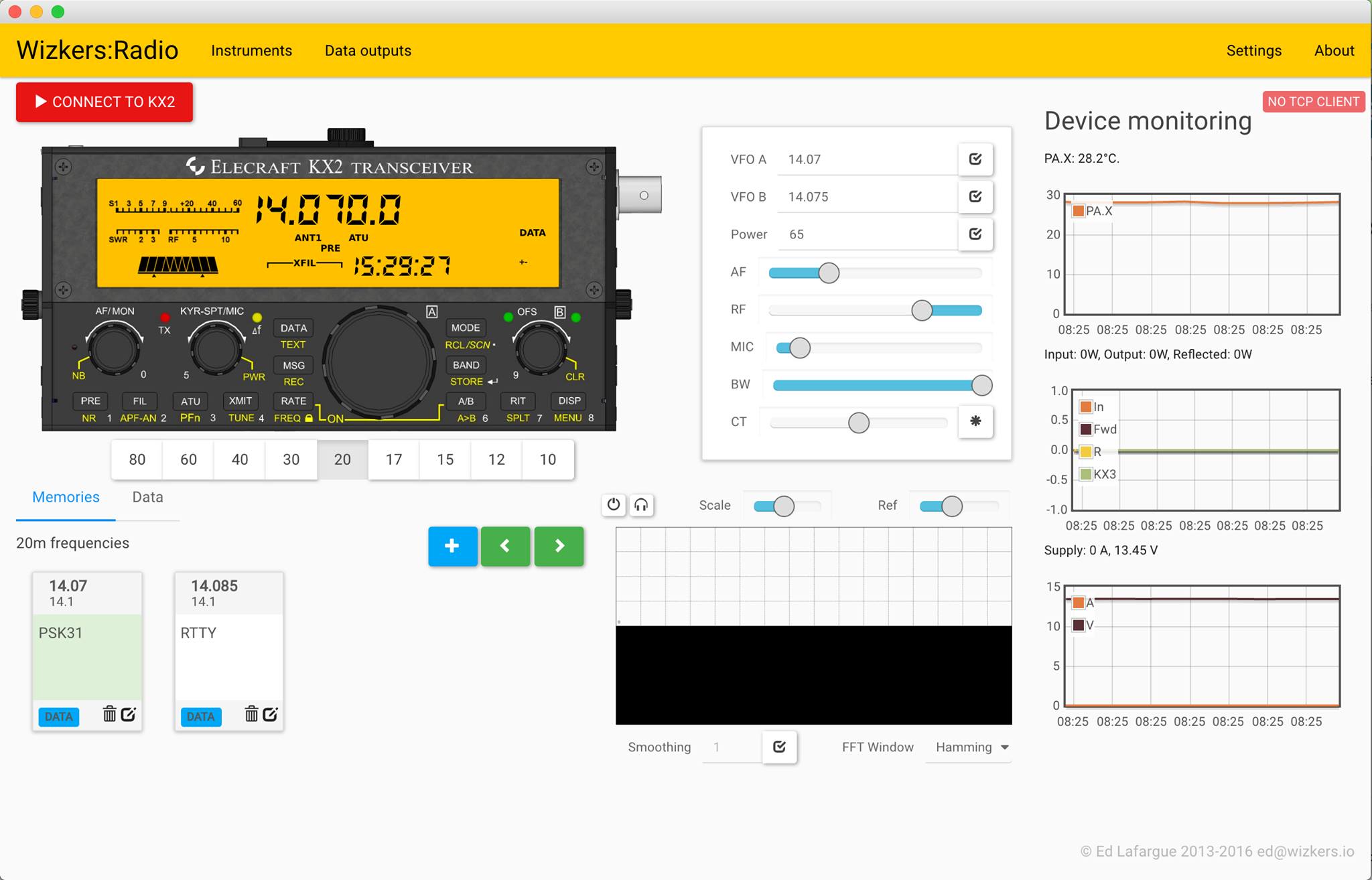Click the BW bandwidth slider handle
The image size is (1372, 880).
[981, 385]
